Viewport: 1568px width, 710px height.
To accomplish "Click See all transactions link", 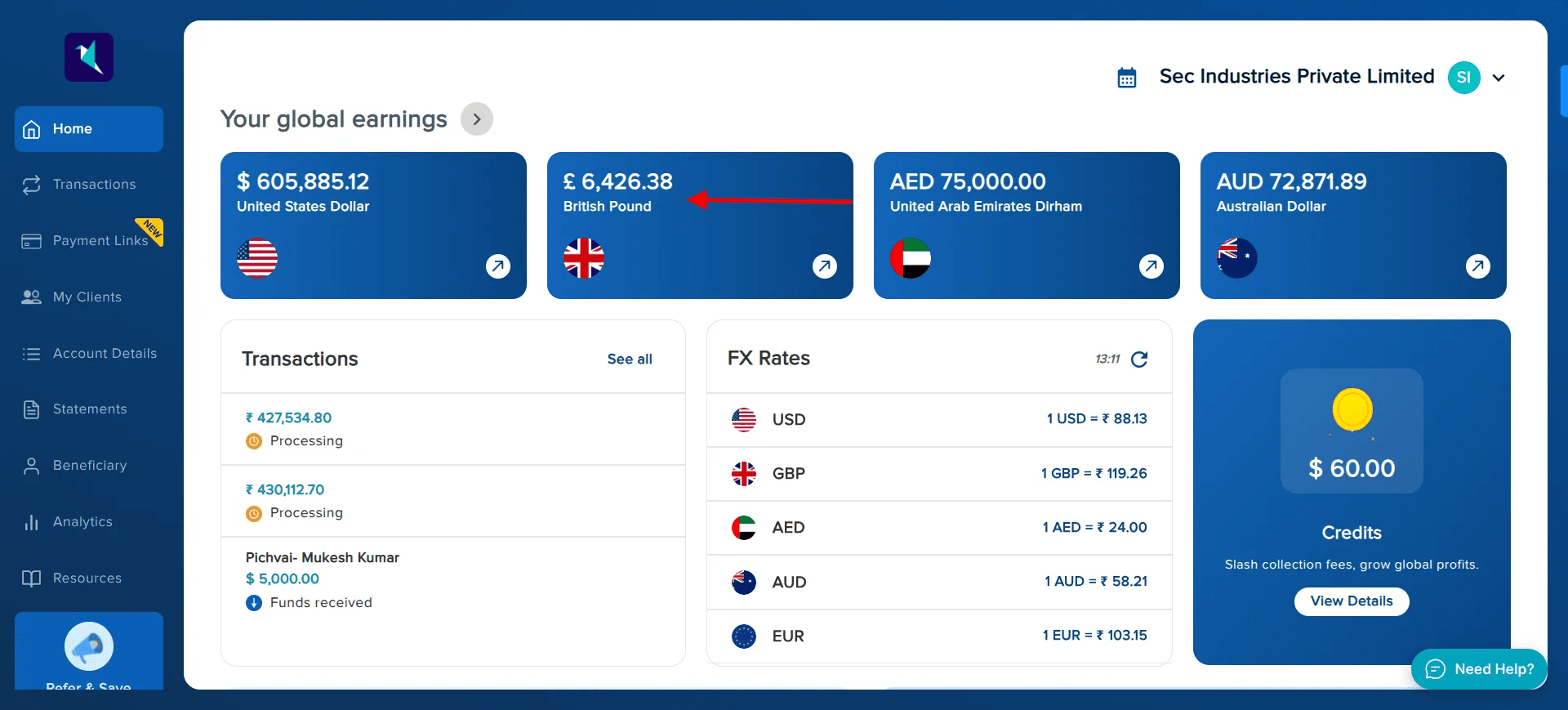I will click(630, 359).
